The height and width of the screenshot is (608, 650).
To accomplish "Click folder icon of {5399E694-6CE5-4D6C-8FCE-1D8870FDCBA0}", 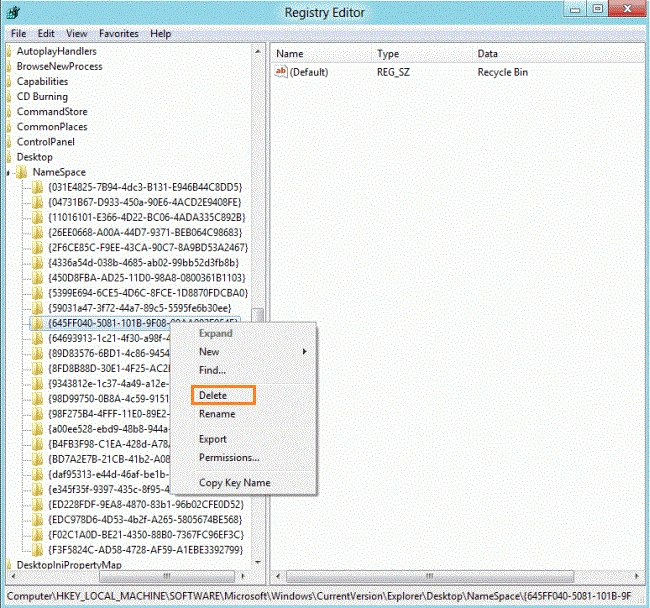I will click(37, 293).
